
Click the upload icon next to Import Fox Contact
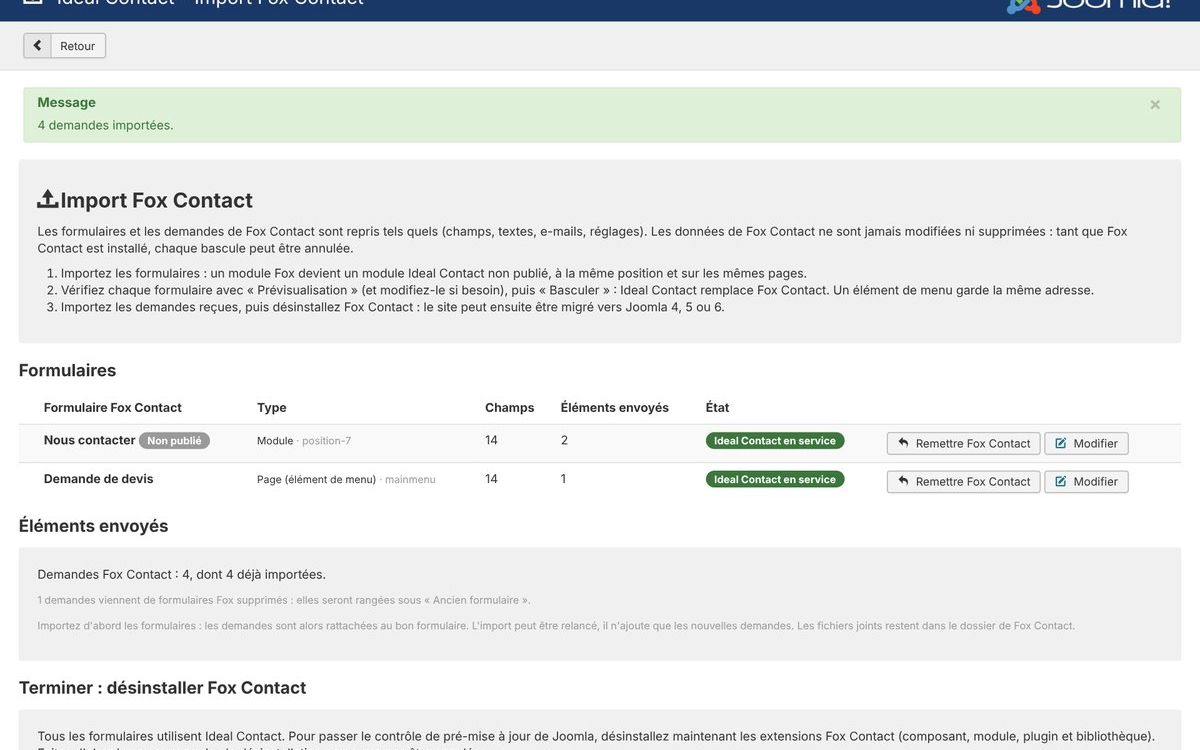[x=48, y=199]
